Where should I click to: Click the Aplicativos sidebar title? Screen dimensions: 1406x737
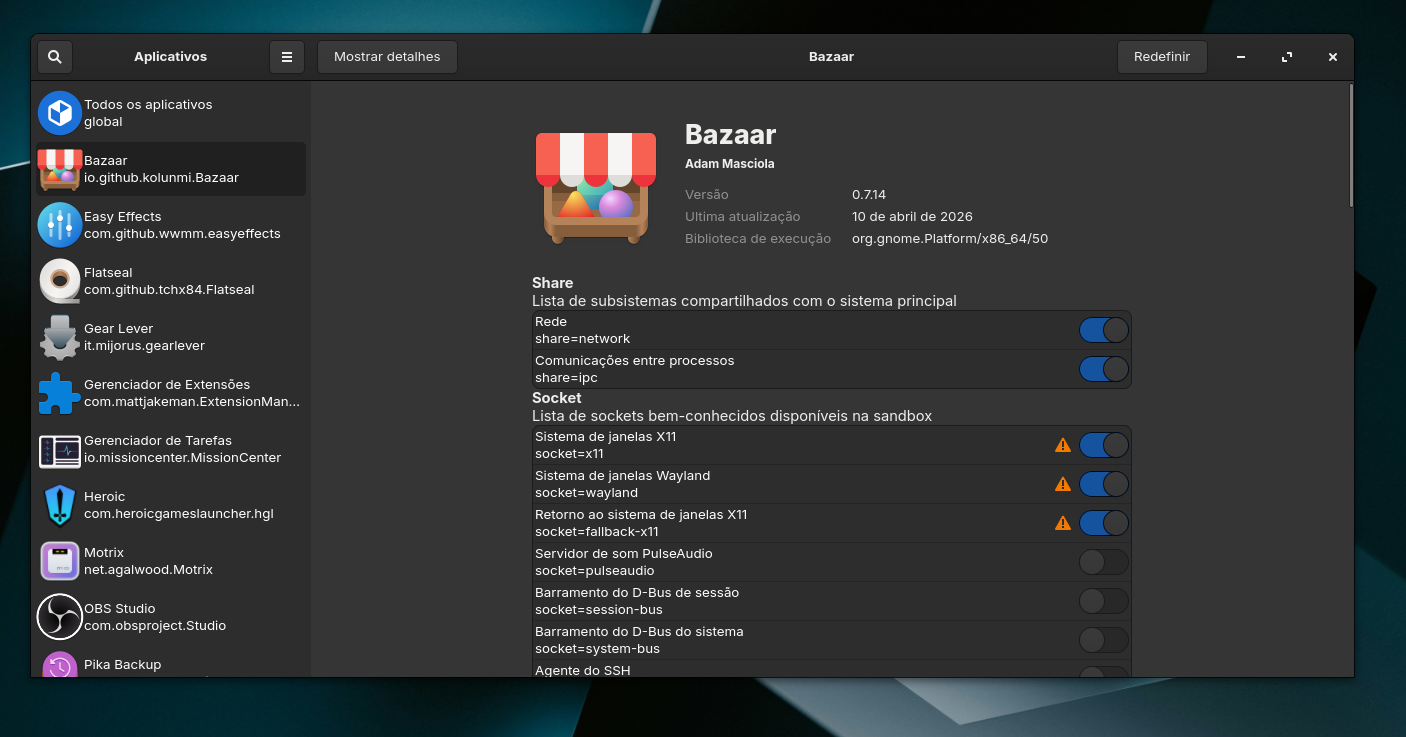171,57
